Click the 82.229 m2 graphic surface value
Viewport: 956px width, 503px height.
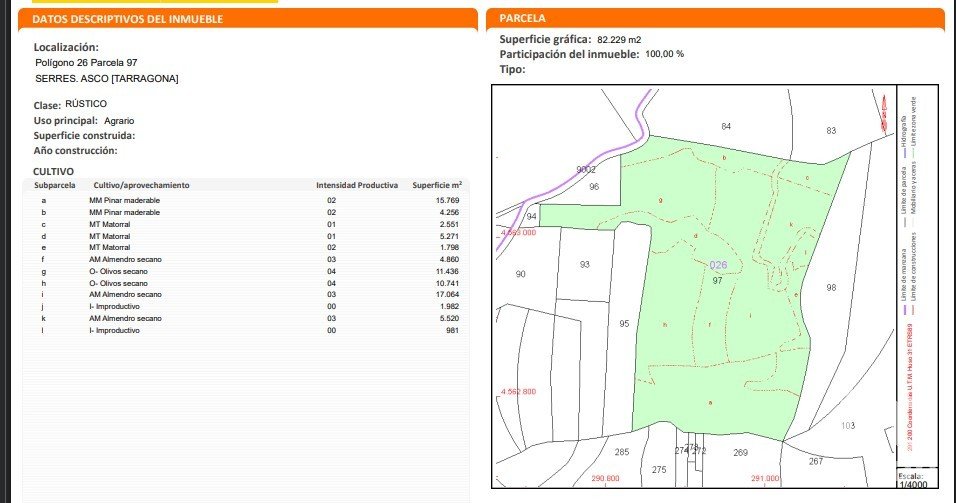click(x=619, y=39)
